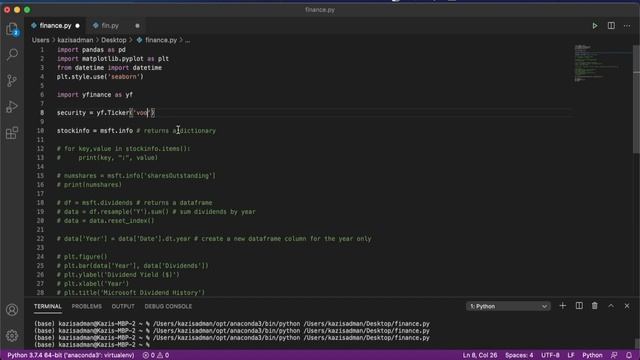Click '# plt.figure()' comment line
The width and height of the screenshot is (640, 360).
82,257
